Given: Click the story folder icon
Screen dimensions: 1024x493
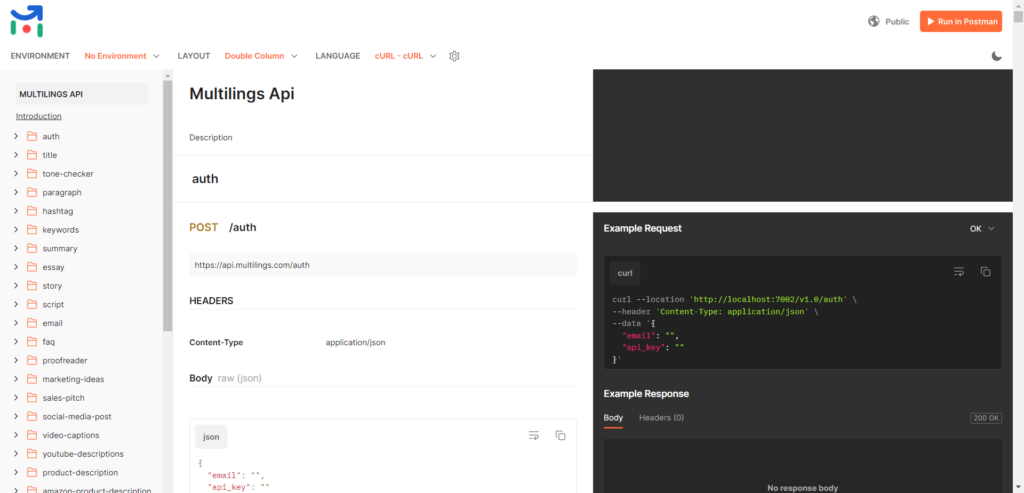Looking at the screenshot, I should [31, 286].
